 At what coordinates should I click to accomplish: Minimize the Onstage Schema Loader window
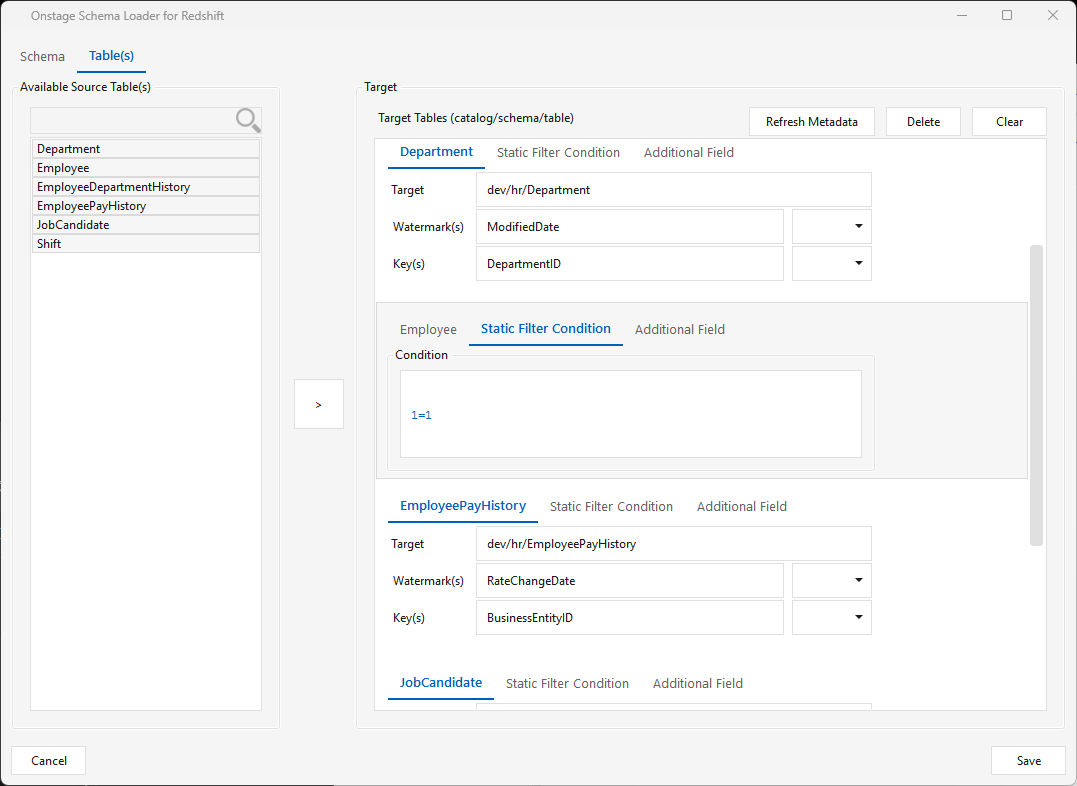click(x=962, y=15)
